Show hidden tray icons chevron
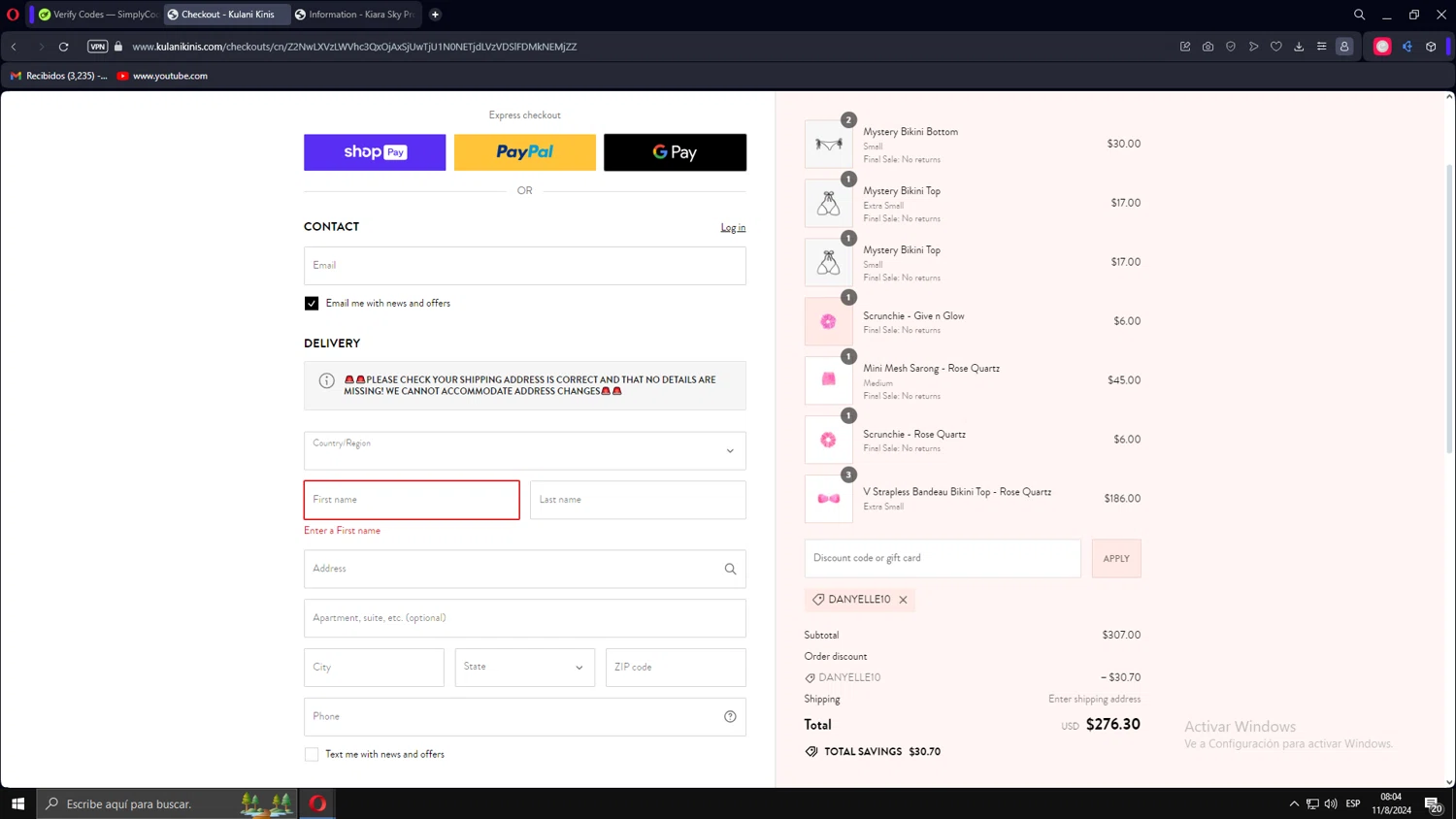 point(1294,803)
